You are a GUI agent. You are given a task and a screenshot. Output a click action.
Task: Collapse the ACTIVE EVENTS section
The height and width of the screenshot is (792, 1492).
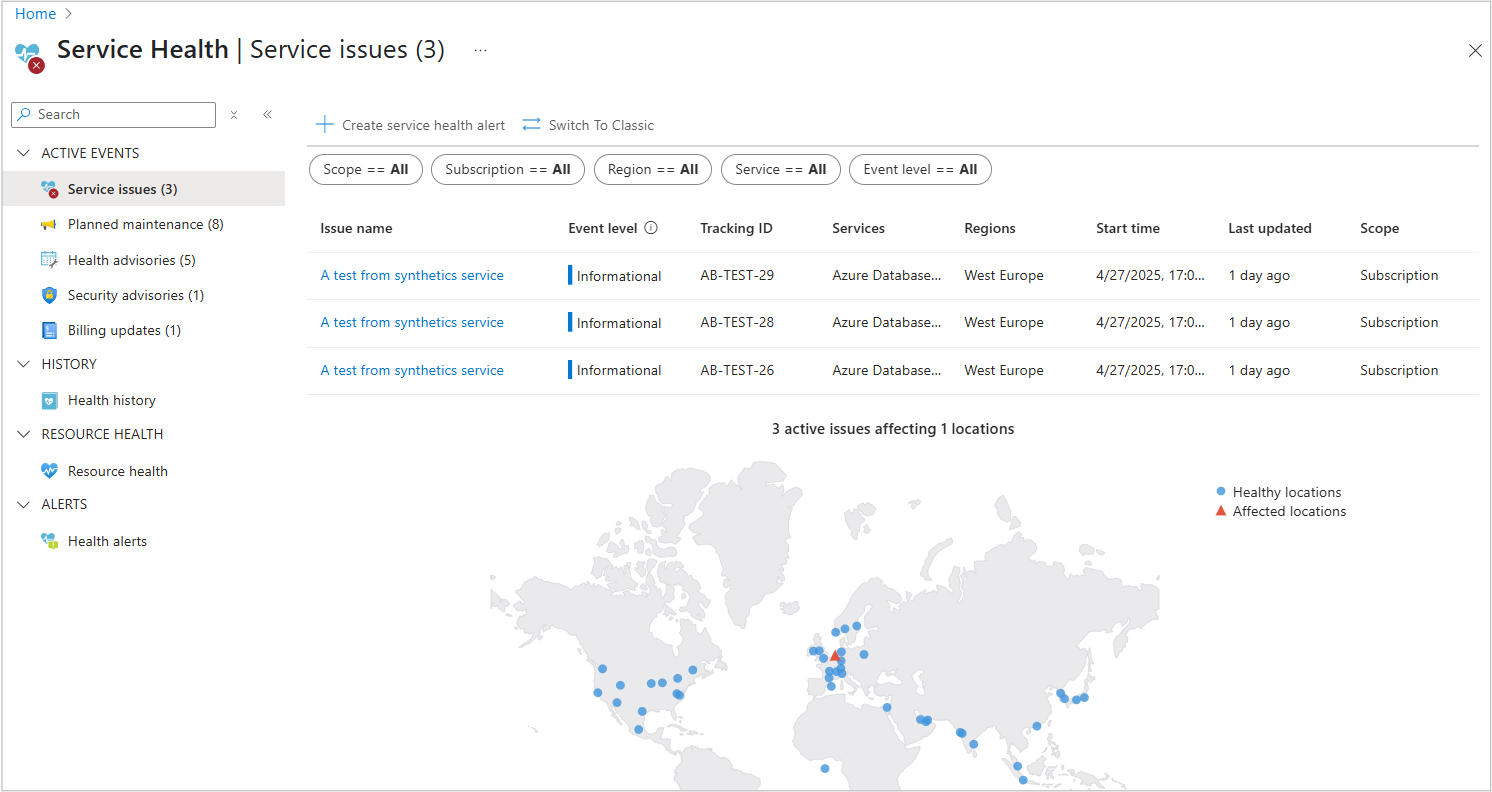pos(24,153)
